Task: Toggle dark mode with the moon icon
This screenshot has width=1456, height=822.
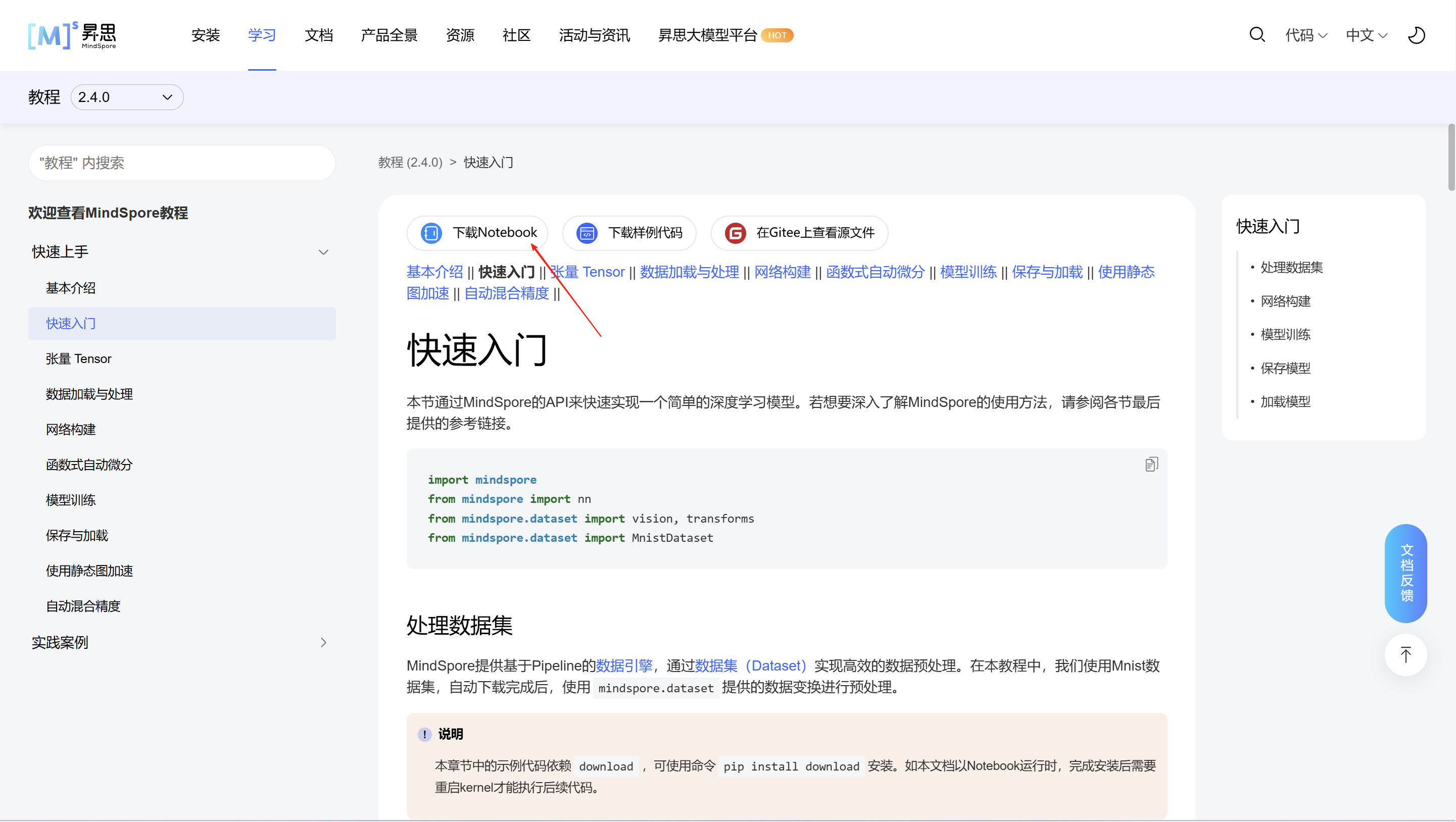Action: [1417, 35]
